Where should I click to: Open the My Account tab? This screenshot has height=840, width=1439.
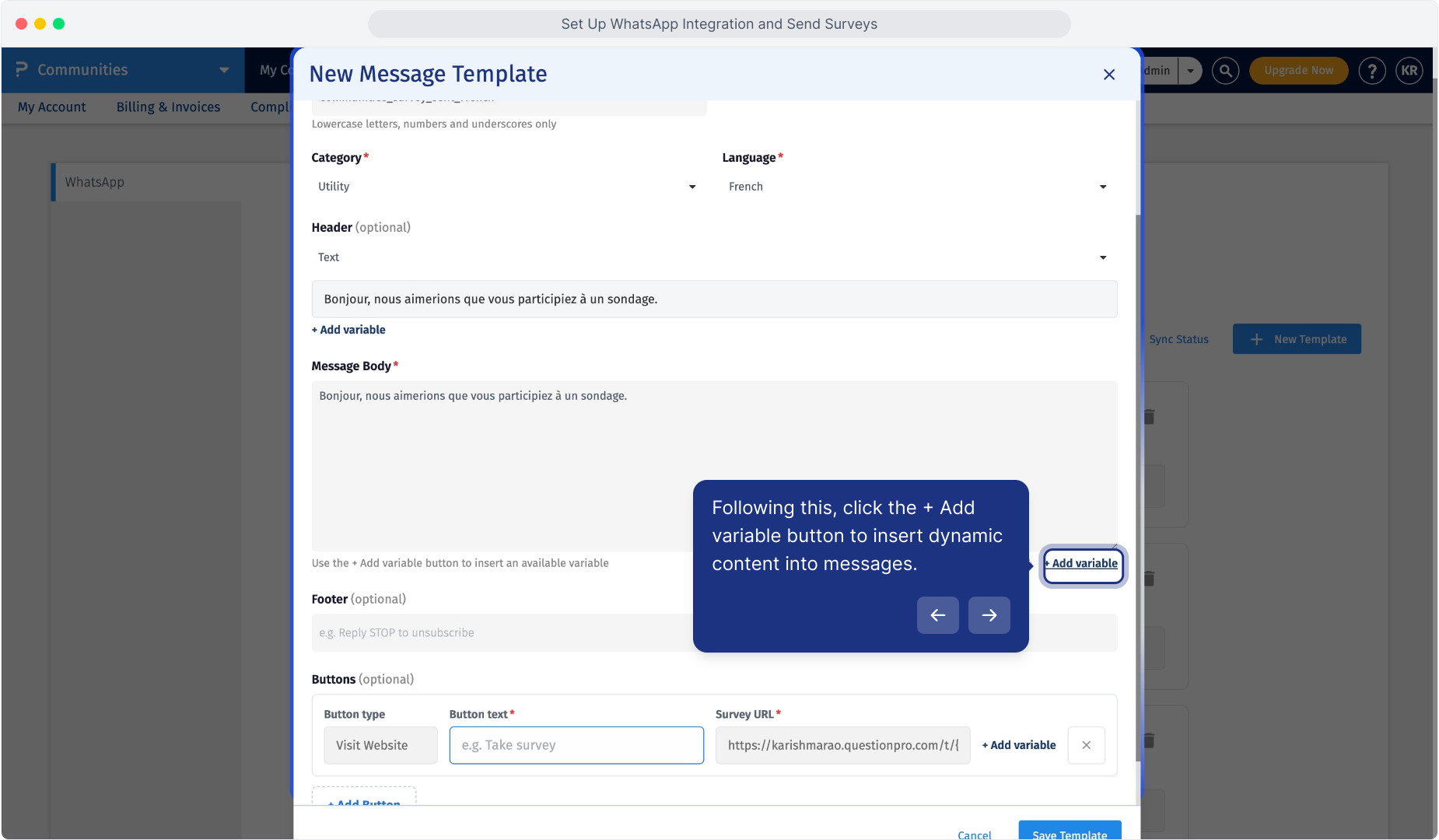coord(51,107)
